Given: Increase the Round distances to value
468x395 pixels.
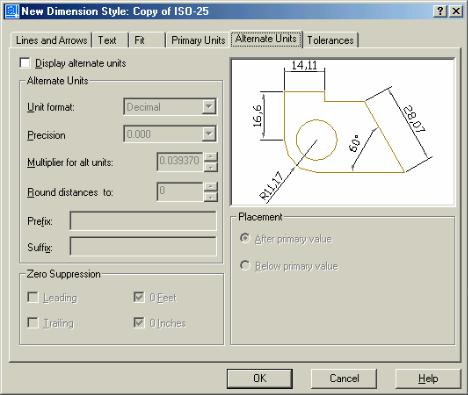Looking at the screenshot, I should tap(211, 187).
